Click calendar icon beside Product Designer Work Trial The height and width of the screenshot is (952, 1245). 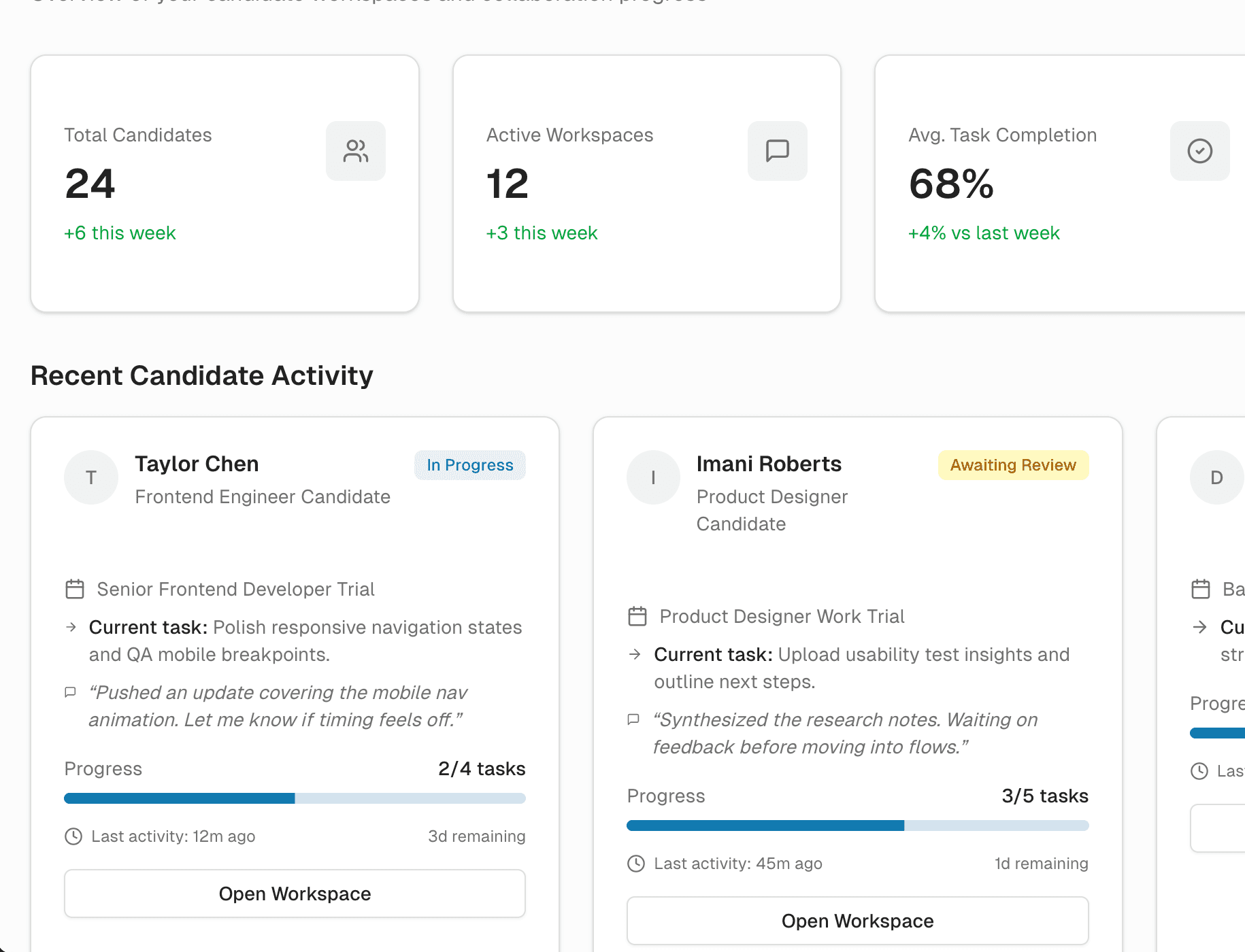point(637,616)
